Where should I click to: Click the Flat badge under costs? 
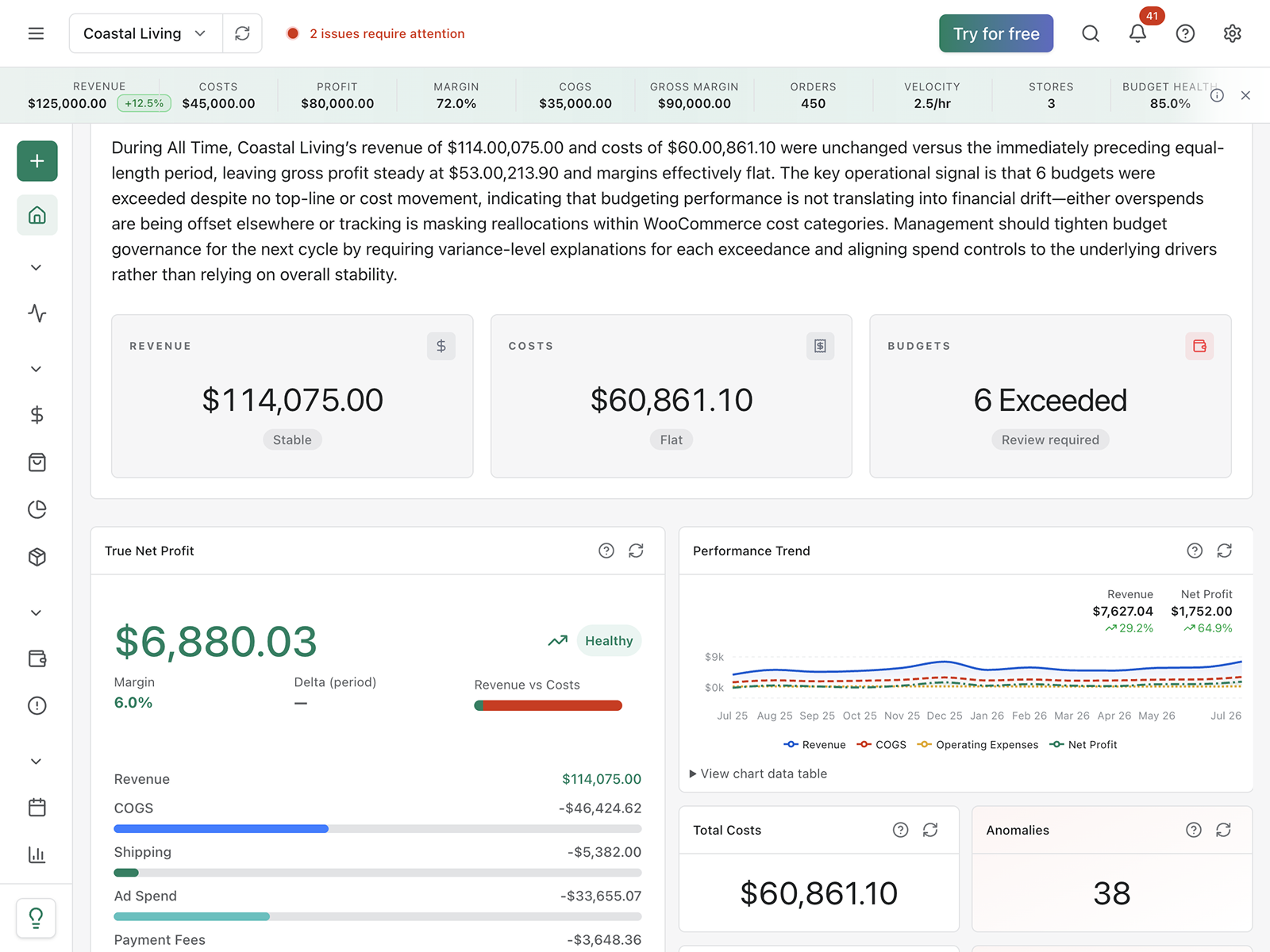672,440
